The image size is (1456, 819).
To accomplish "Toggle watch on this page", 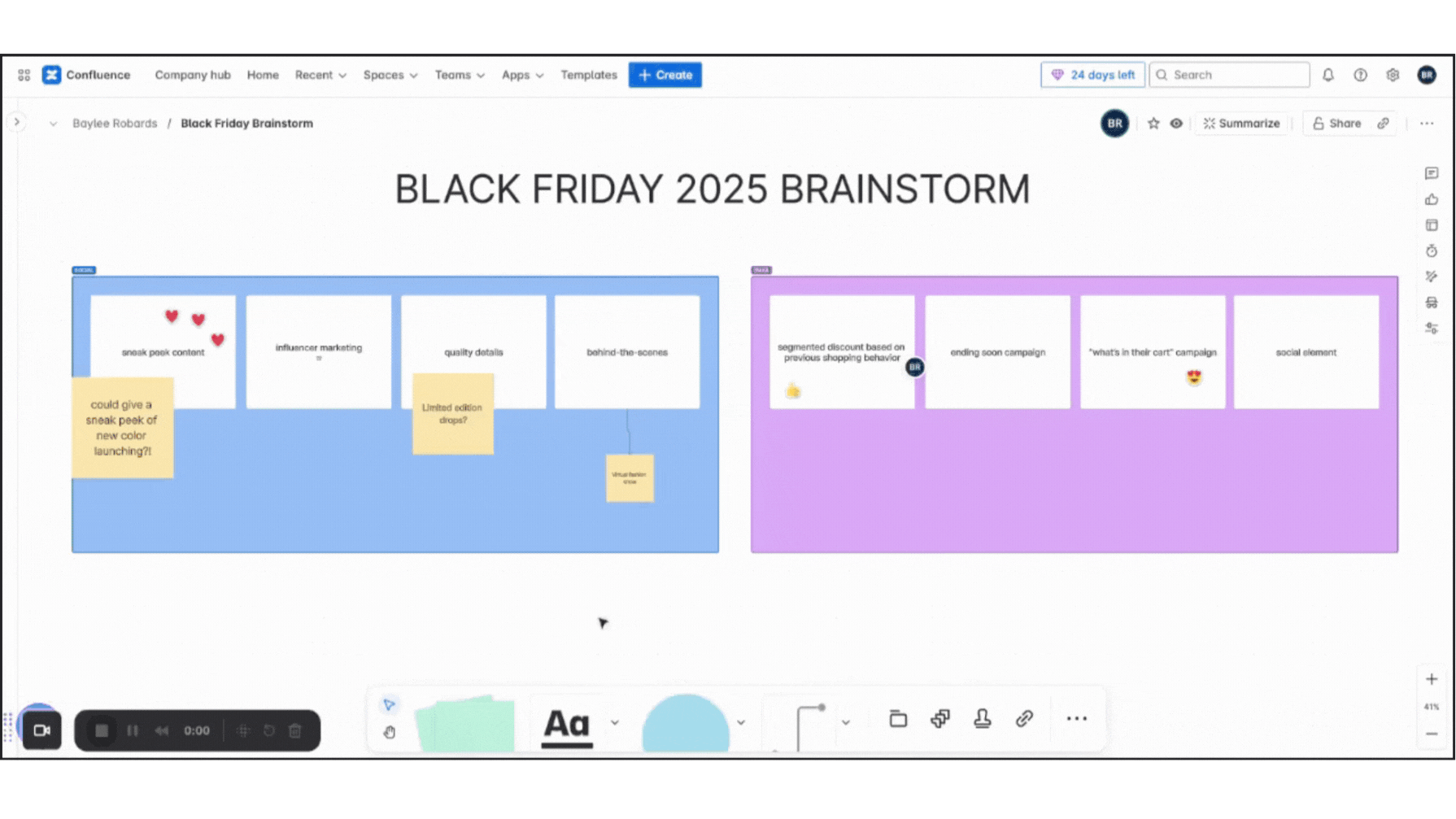I will point(1176,123).
